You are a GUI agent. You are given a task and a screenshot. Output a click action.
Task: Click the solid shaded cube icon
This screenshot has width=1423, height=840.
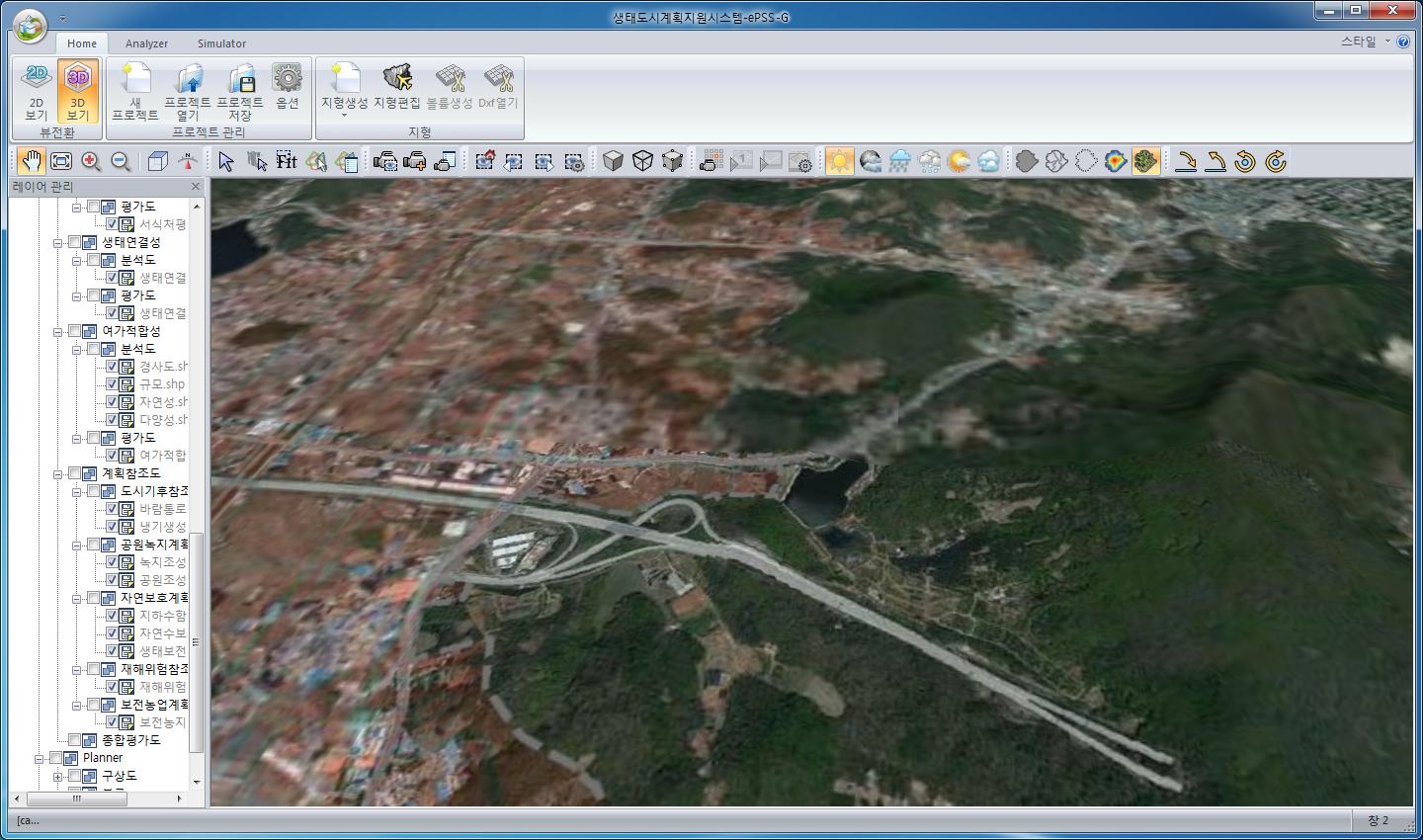613,161
